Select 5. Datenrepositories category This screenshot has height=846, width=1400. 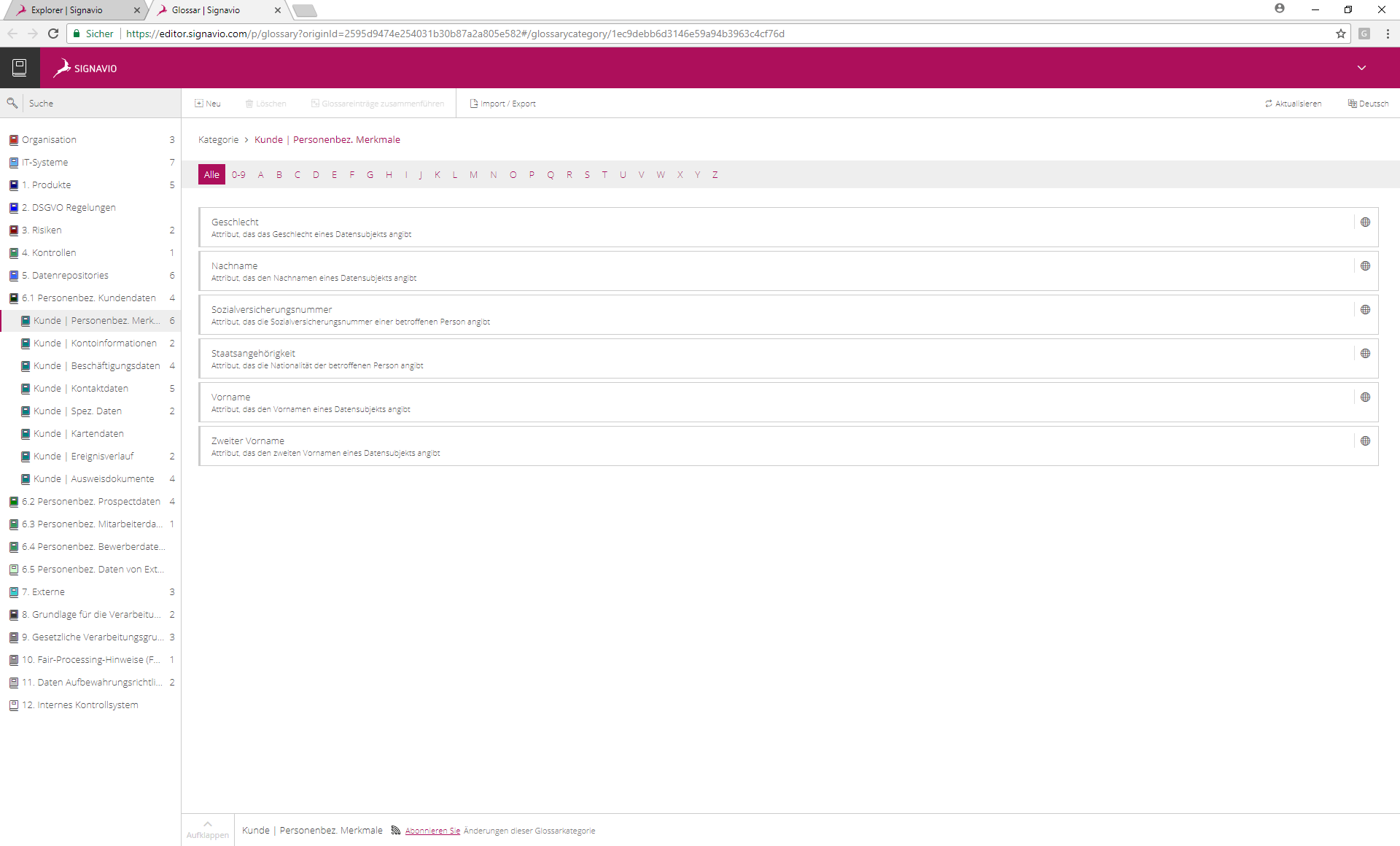[x=90, y=276]
